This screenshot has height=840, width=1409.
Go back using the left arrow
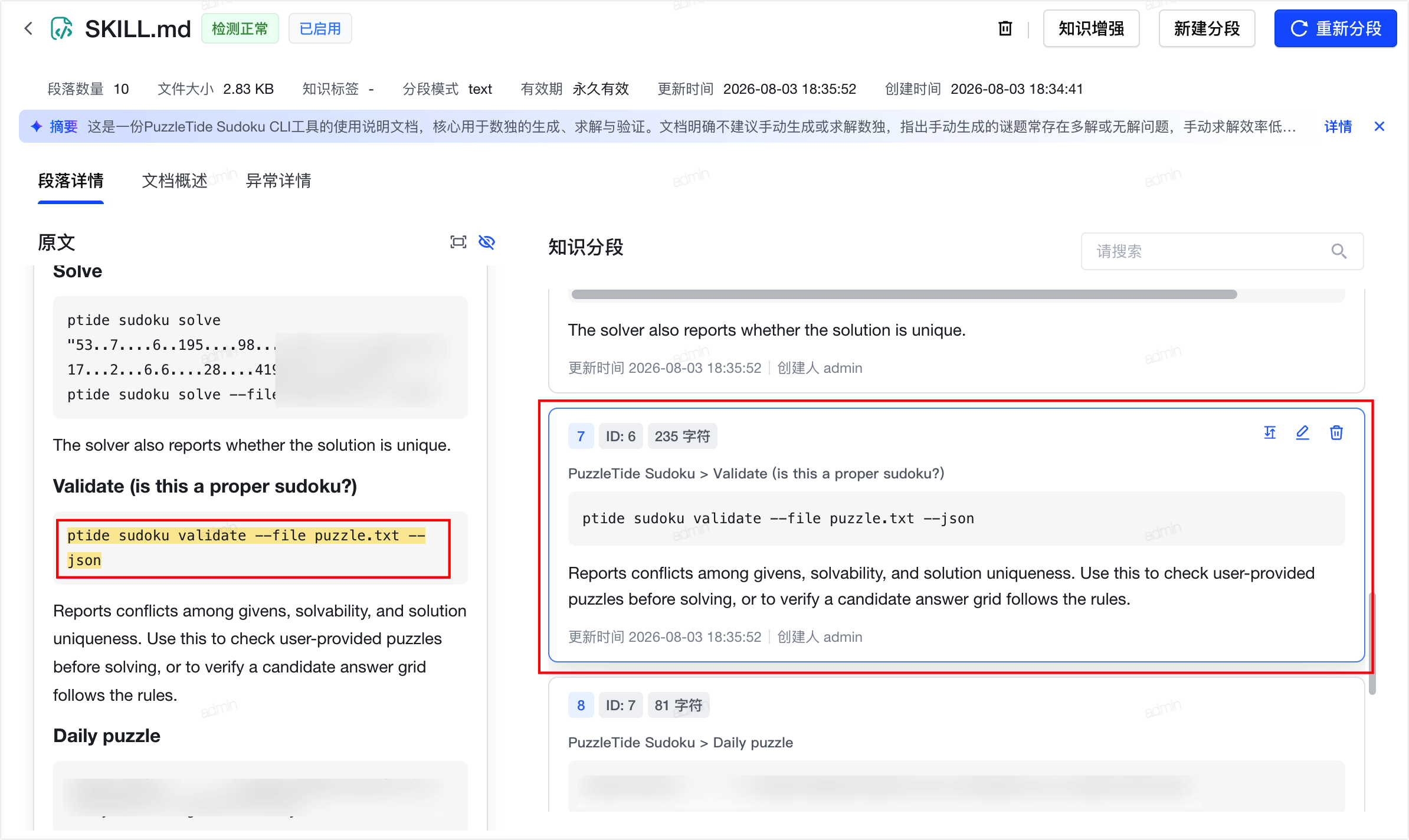[28, 28]
